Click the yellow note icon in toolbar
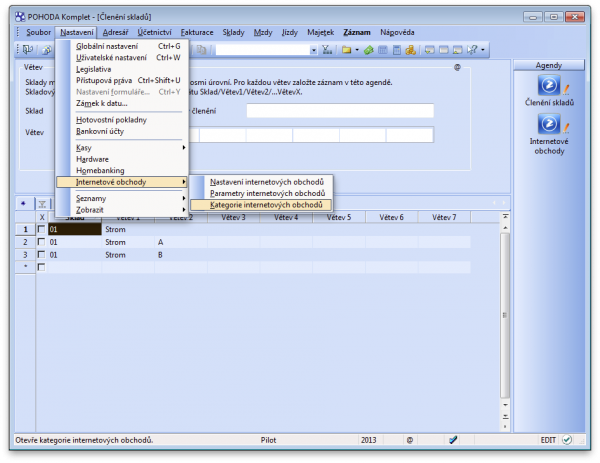This screenshot has height=463, width=600. tap(429, 50)
